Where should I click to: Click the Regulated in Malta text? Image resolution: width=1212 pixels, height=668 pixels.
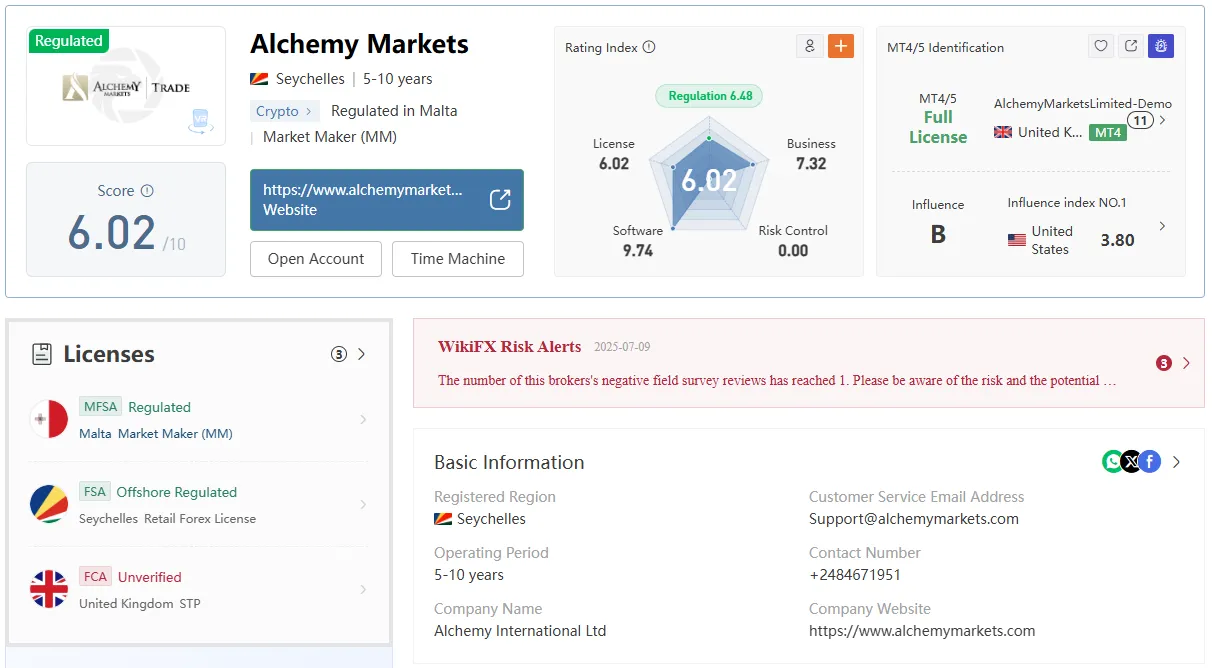pos(394,111)
